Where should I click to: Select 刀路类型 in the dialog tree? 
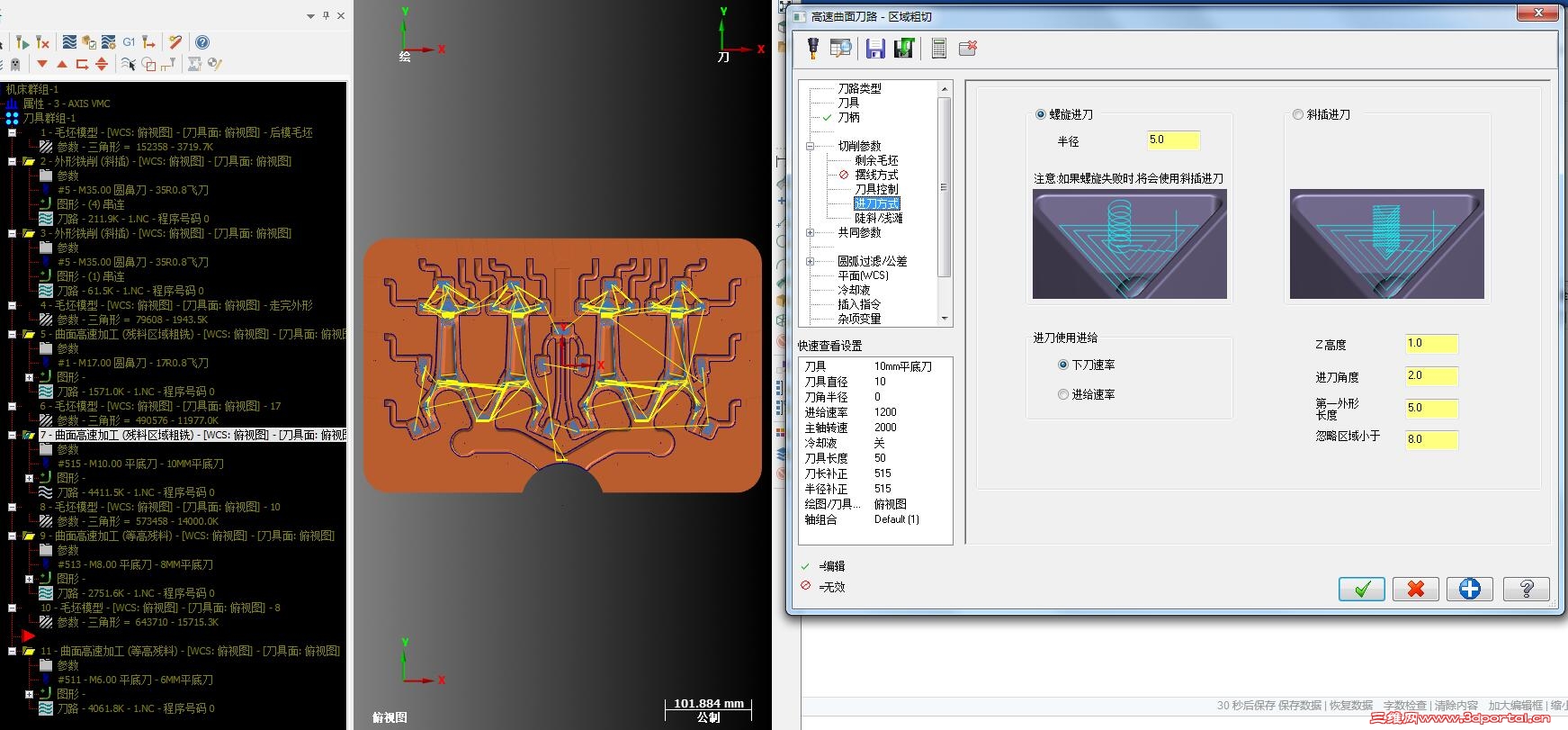click(x=859, y=88)
